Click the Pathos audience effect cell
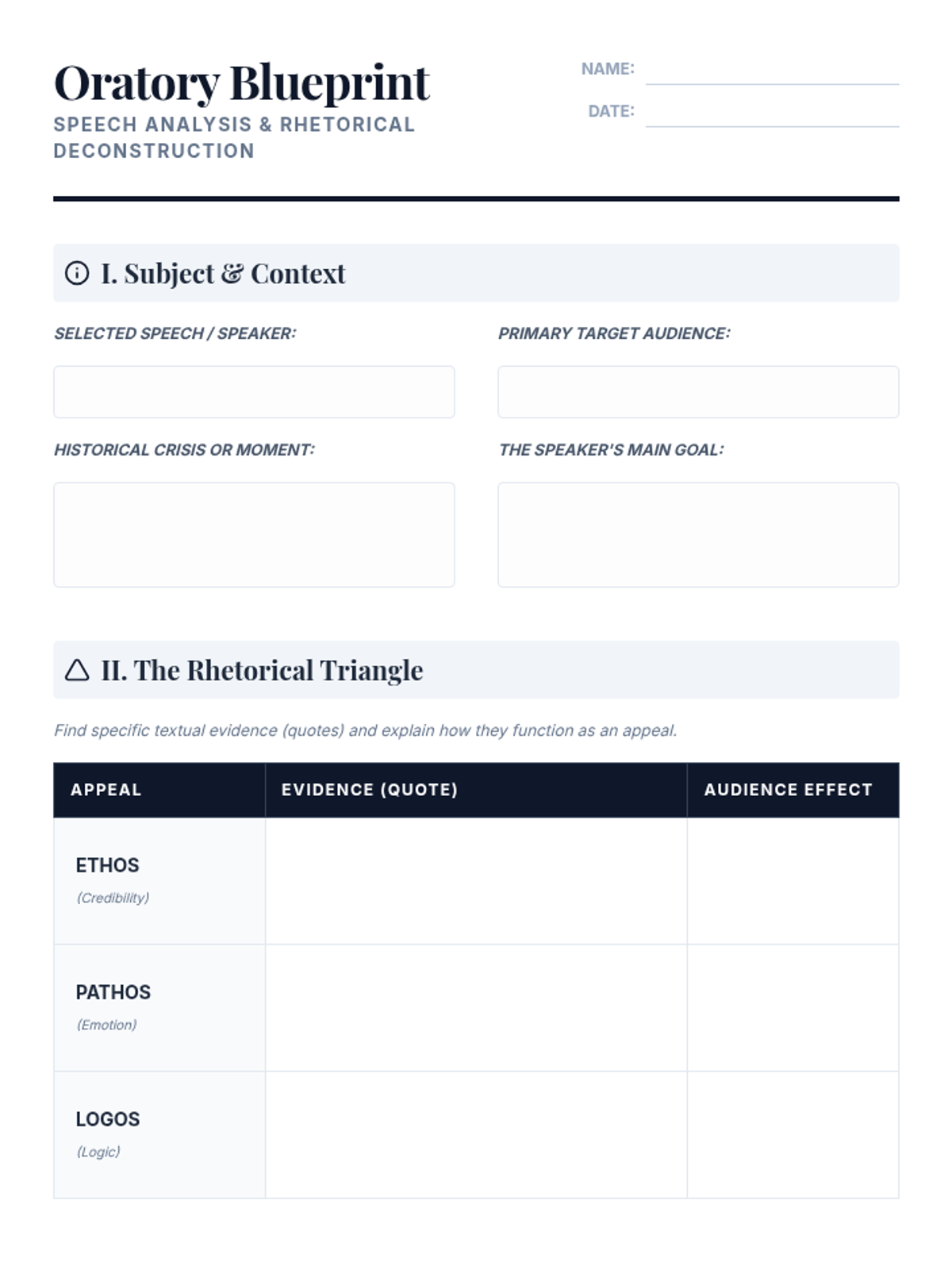Viewport: 952px width, 1270px height. click(793, 1008)
